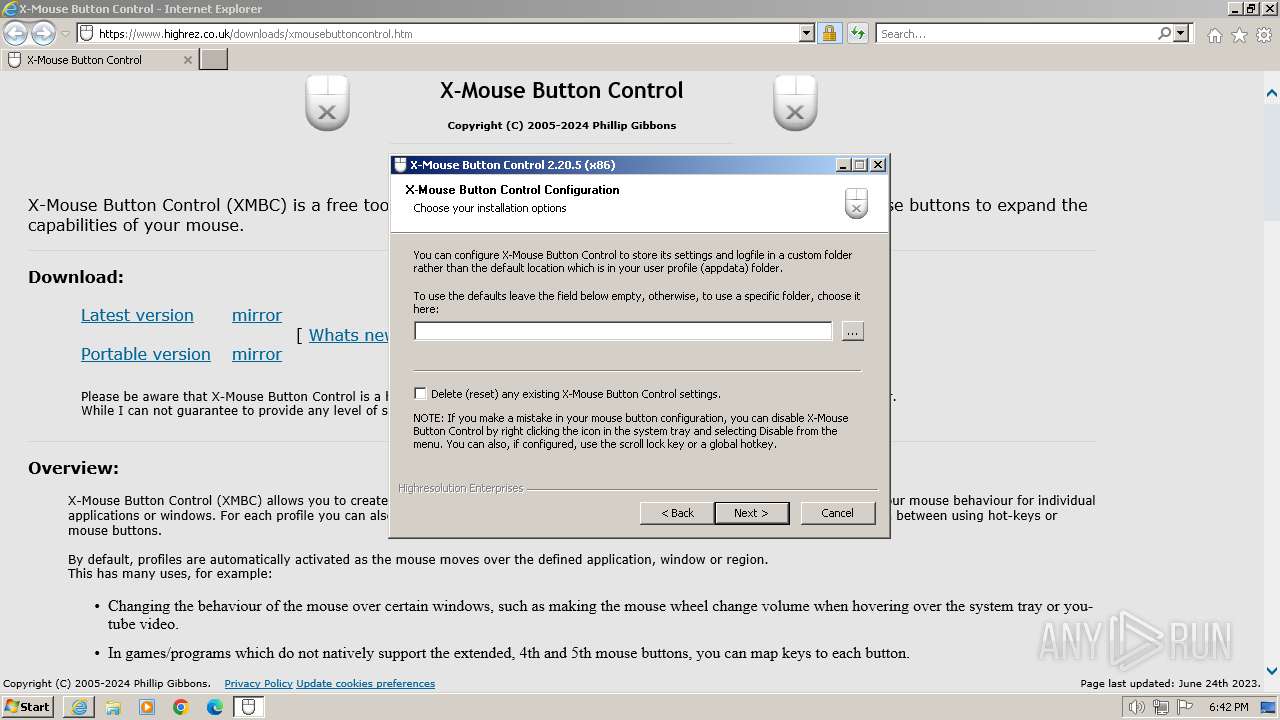Viewport: 1280px width, 720px height.
Task: Click the search magnifier icon
Action: tap(1164, 33)
